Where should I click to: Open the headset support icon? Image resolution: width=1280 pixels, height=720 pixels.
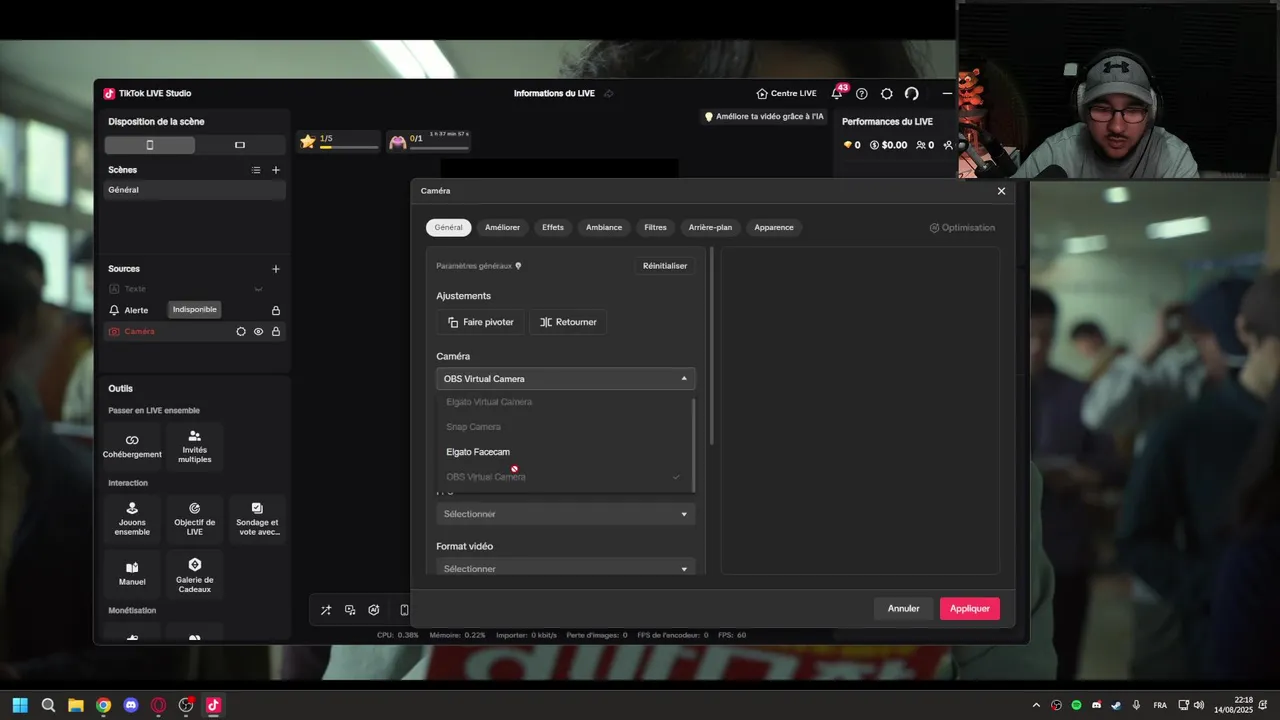click(x=911, y=94)
